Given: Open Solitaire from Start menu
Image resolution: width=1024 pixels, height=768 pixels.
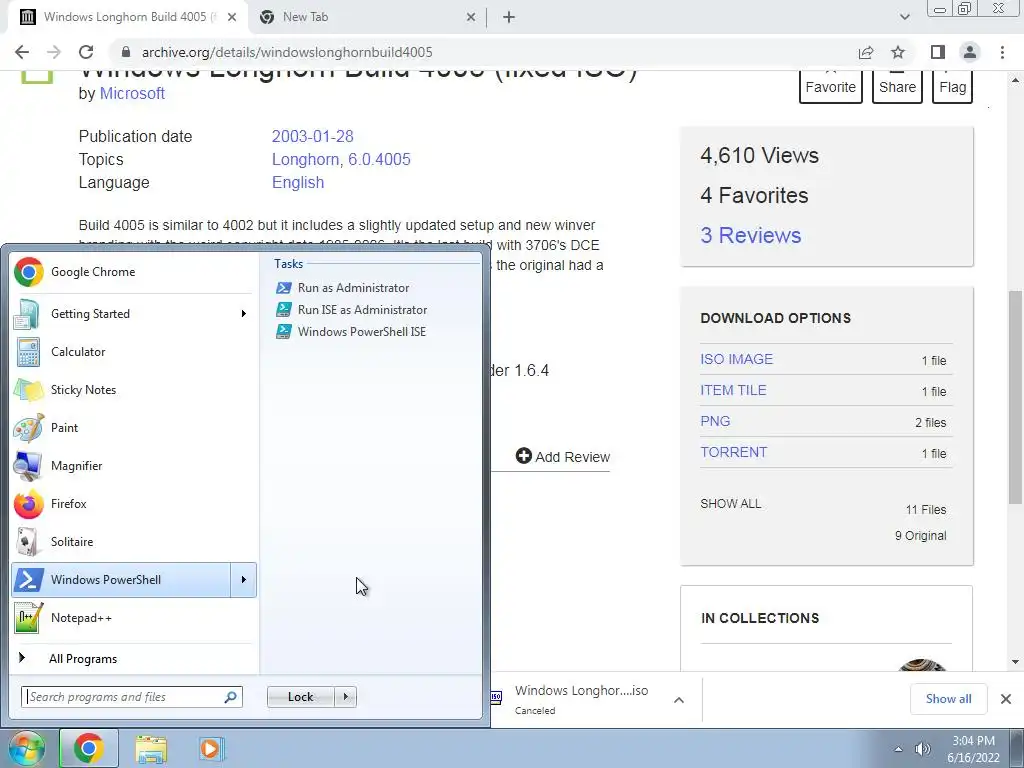Looking at the screenshot, I should tap(133, 542).
